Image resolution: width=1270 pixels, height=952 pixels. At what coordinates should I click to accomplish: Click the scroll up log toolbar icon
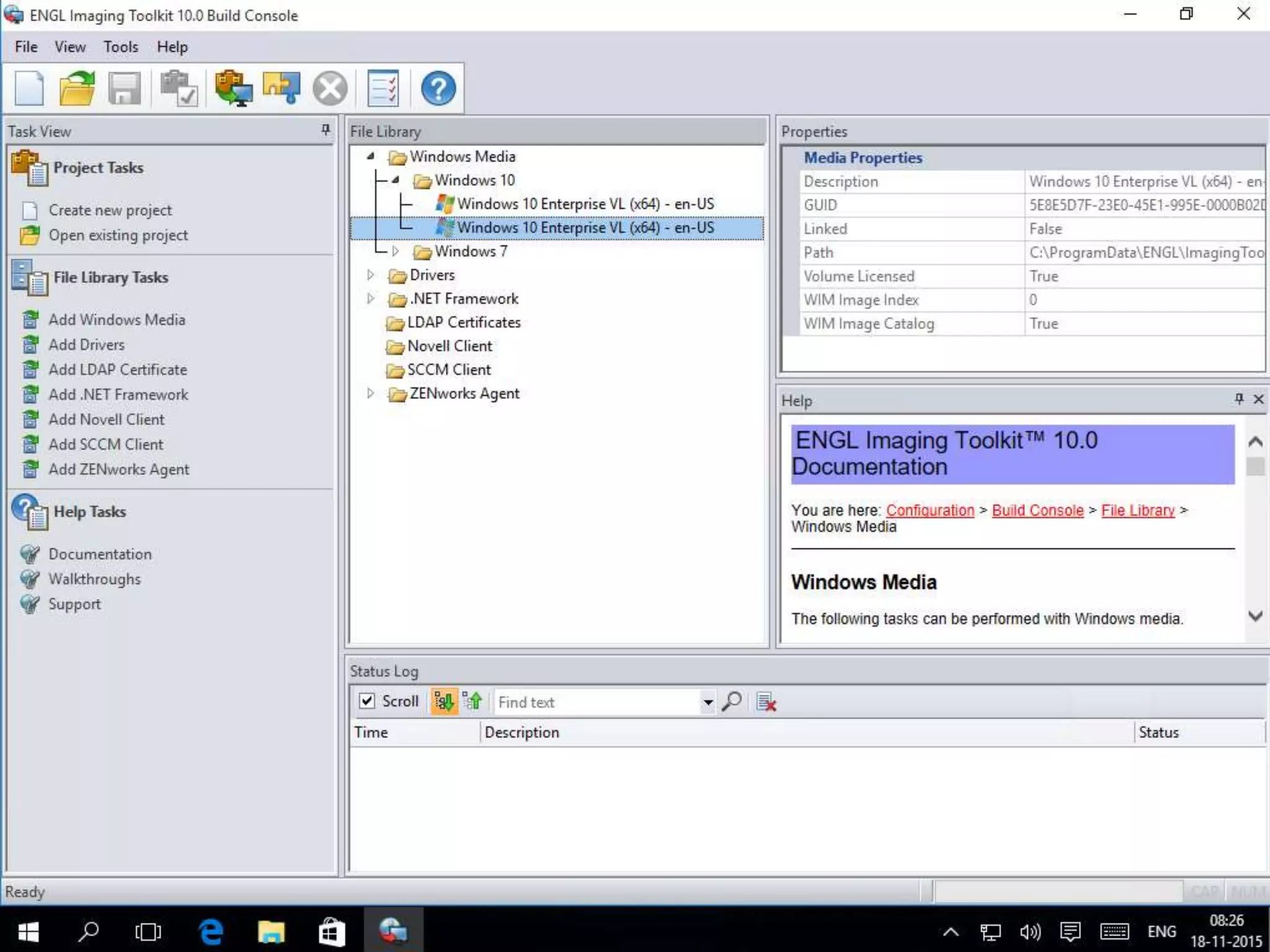(473, 702)
